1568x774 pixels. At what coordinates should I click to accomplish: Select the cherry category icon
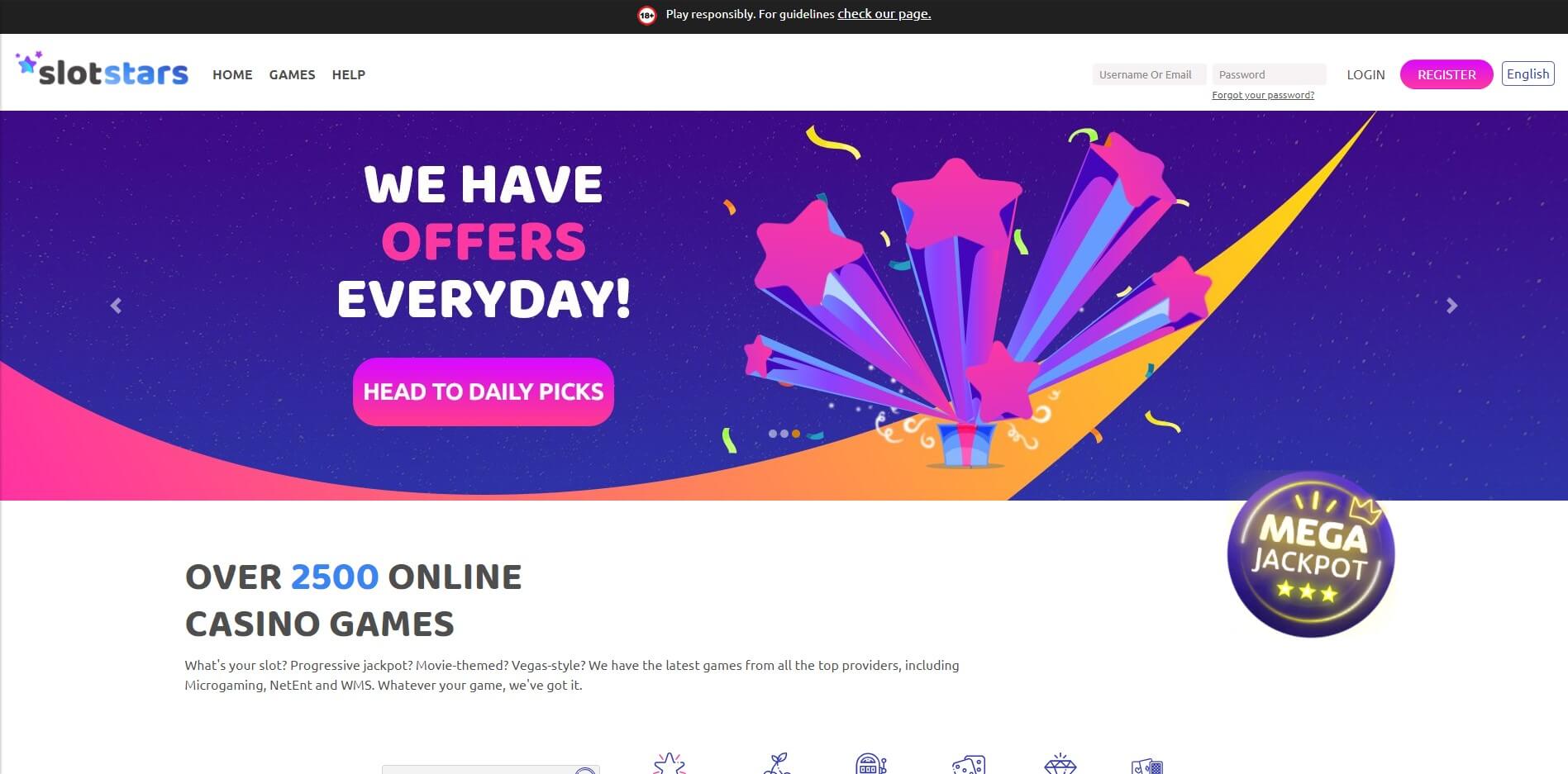click(777, 763)
